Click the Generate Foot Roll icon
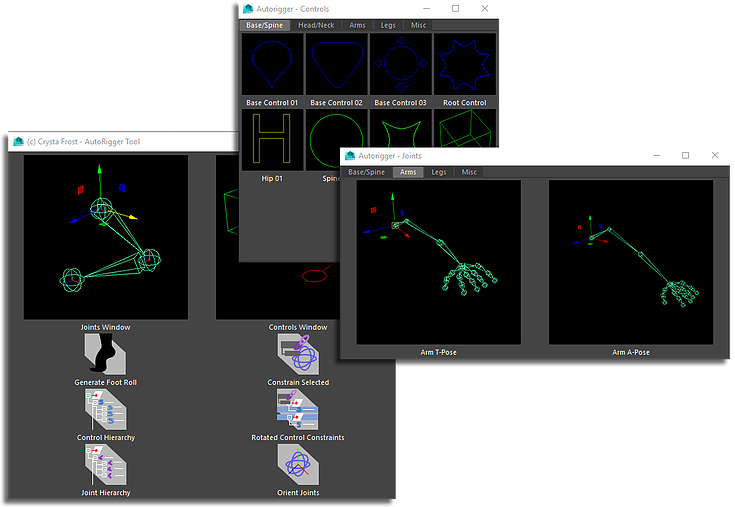The height and width of the screenshot is (507, 735). 105,354
